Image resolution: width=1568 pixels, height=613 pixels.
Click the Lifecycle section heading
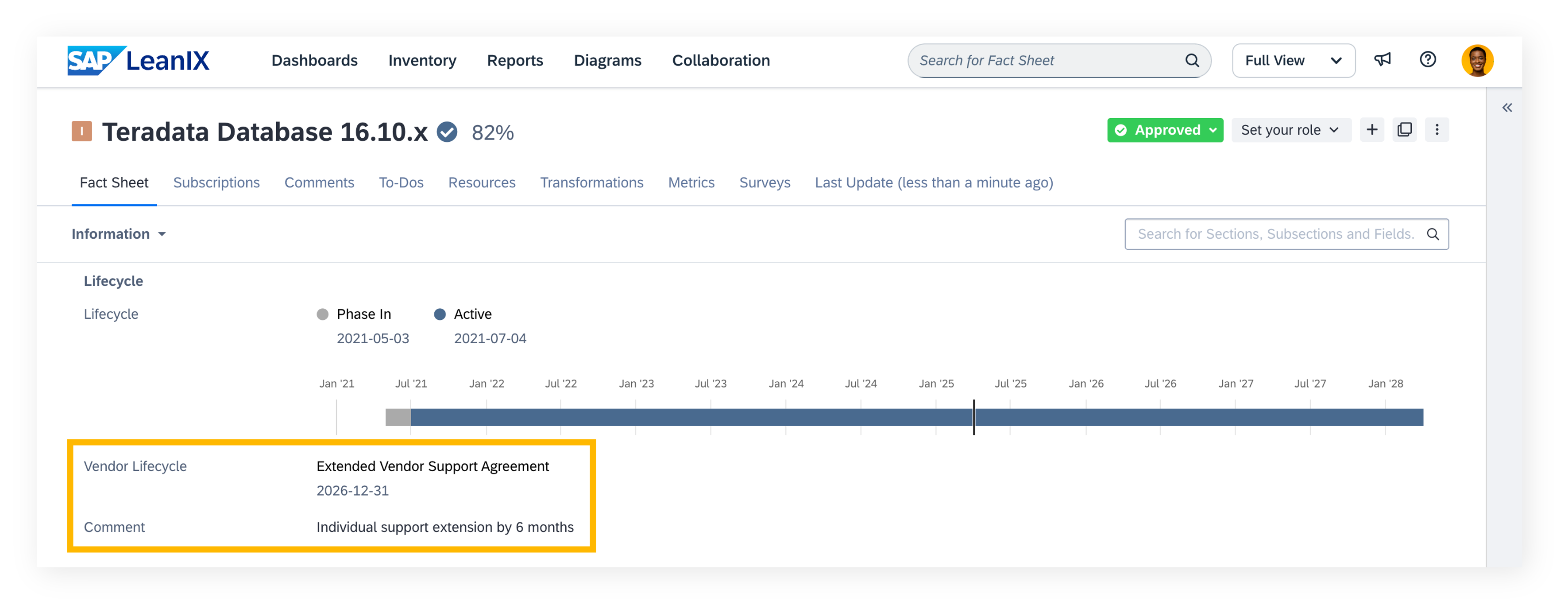113,281
